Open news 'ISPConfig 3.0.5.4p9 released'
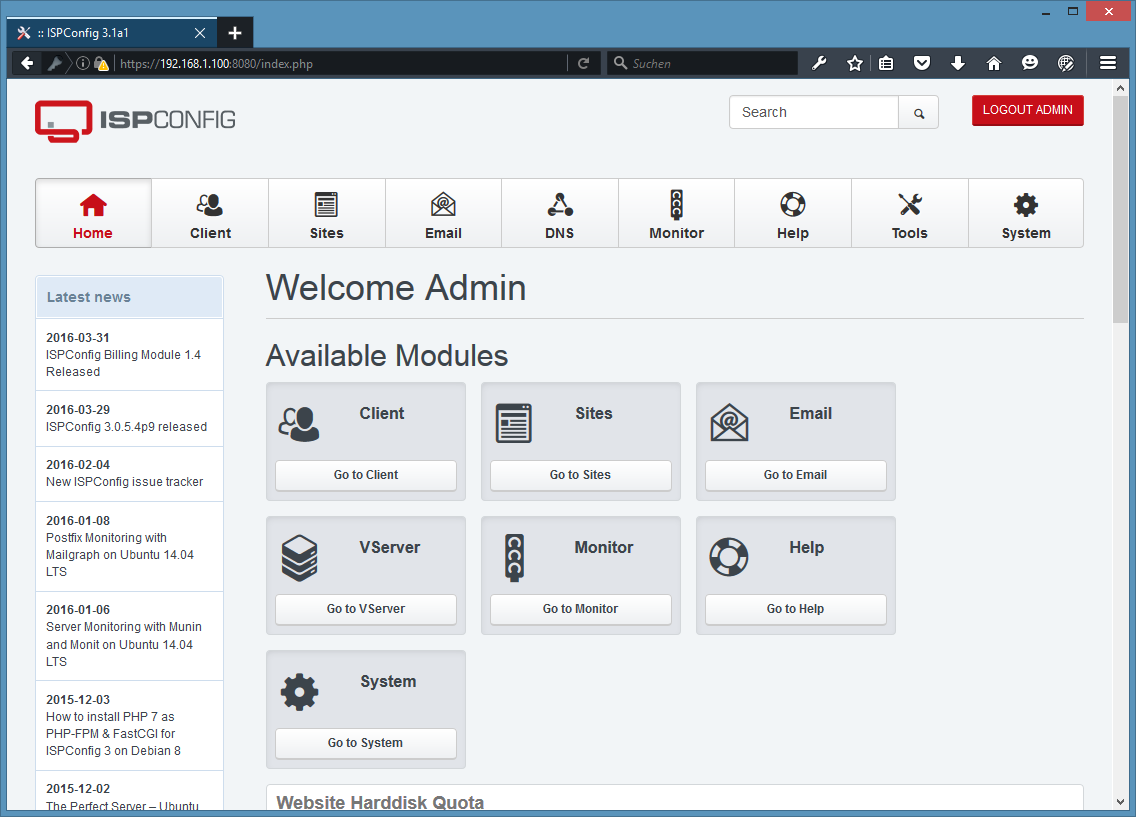Image resolution: width=1136 pixels, height=817 pixels. click(x=126, y=427)
